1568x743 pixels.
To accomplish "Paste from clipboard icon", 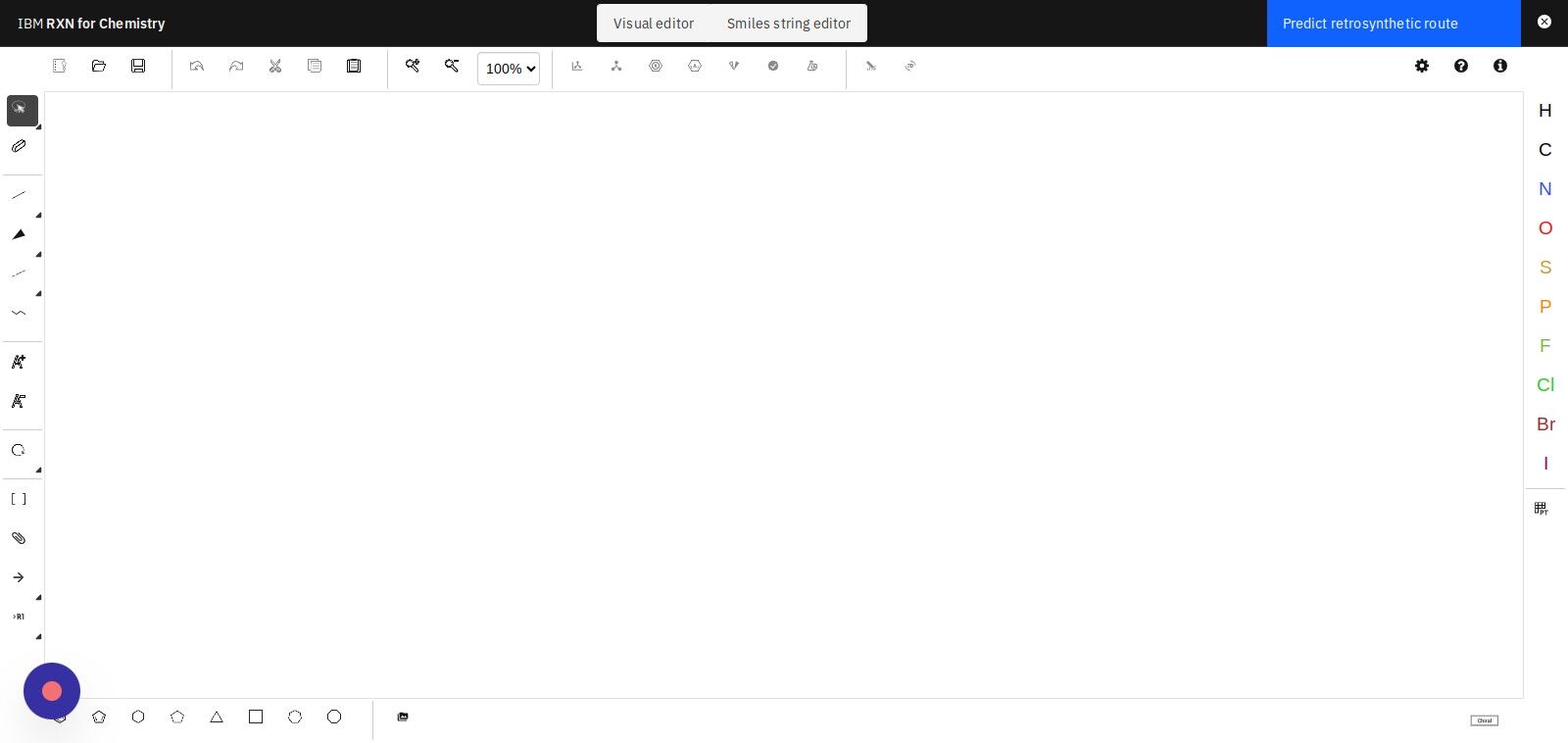I will pos(354,66).
